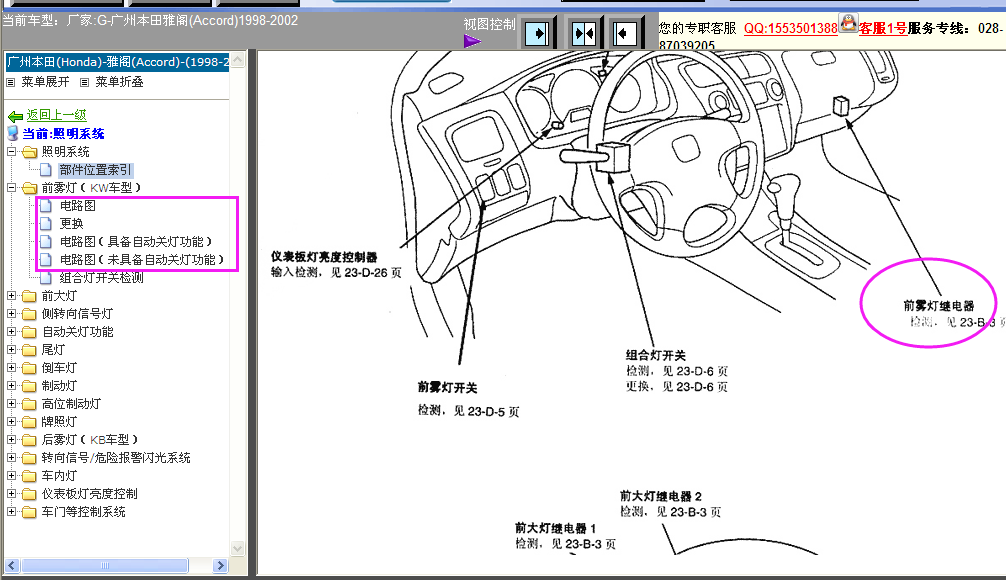
Task: Click 菜单折叠 text button
Action: click(119, 82)
